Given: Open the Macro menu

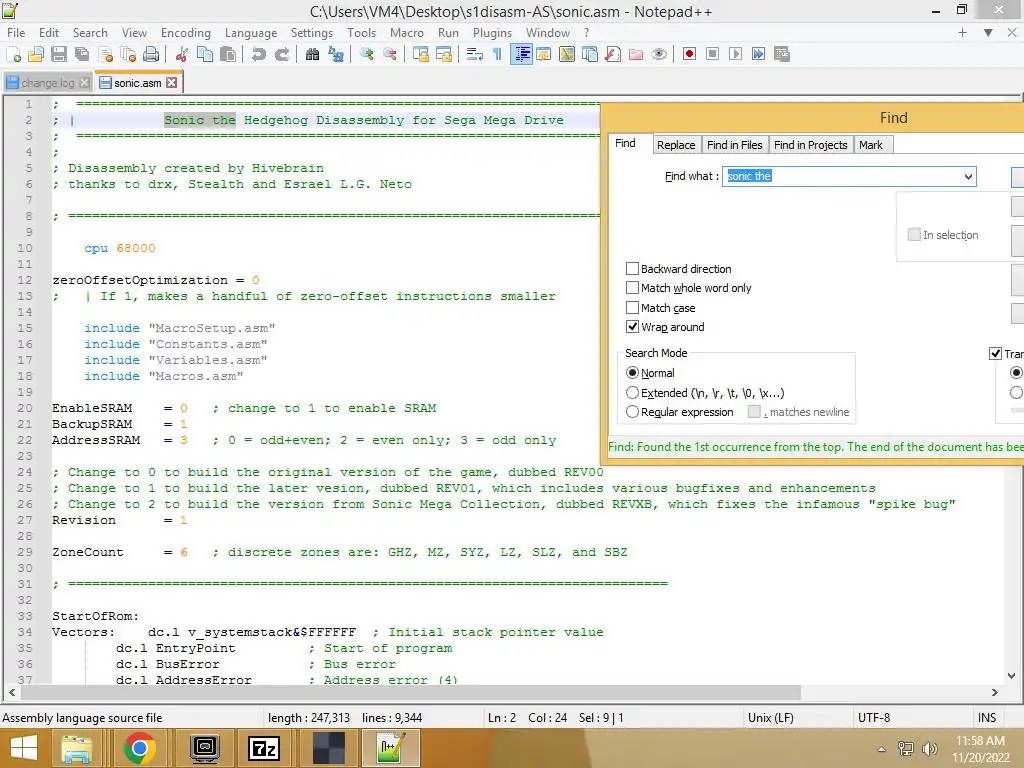Looking at the screenshot, I should click(x=406, y=33).
